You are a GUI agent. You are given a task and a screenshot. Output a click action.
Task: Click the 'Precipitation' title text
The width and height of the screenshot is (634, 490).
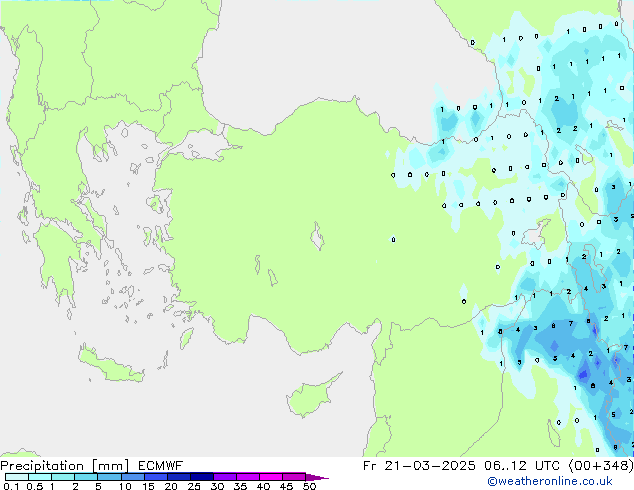(42, 466)
